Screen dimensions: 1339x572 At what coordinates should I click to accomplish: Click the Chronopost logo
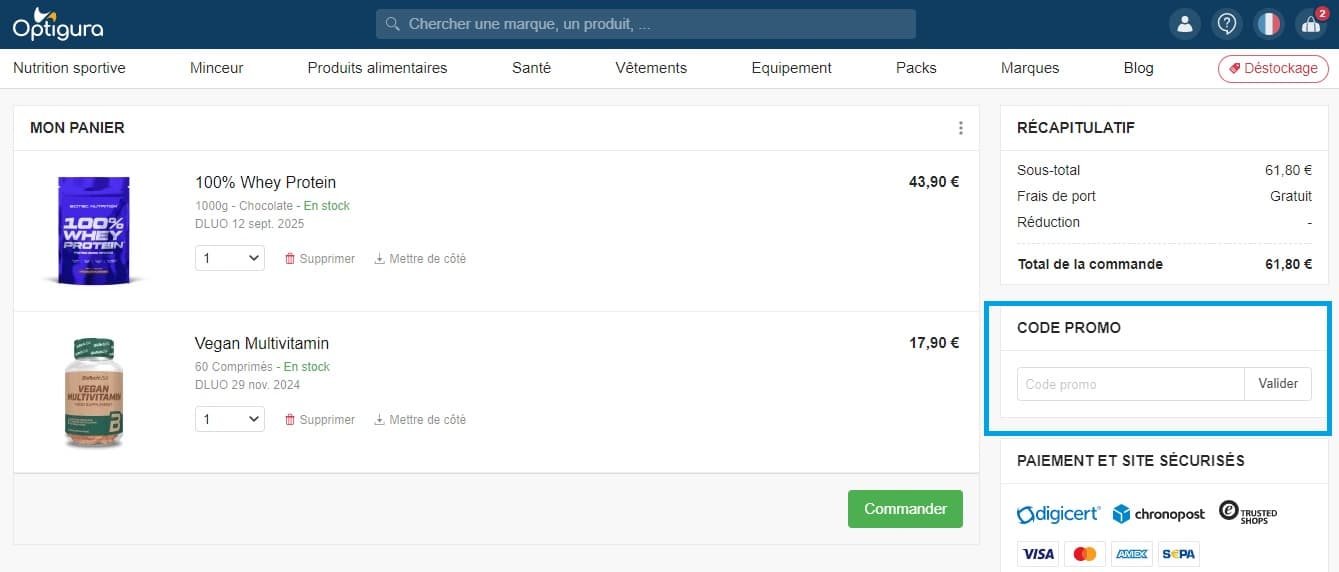coord(1159,514)
